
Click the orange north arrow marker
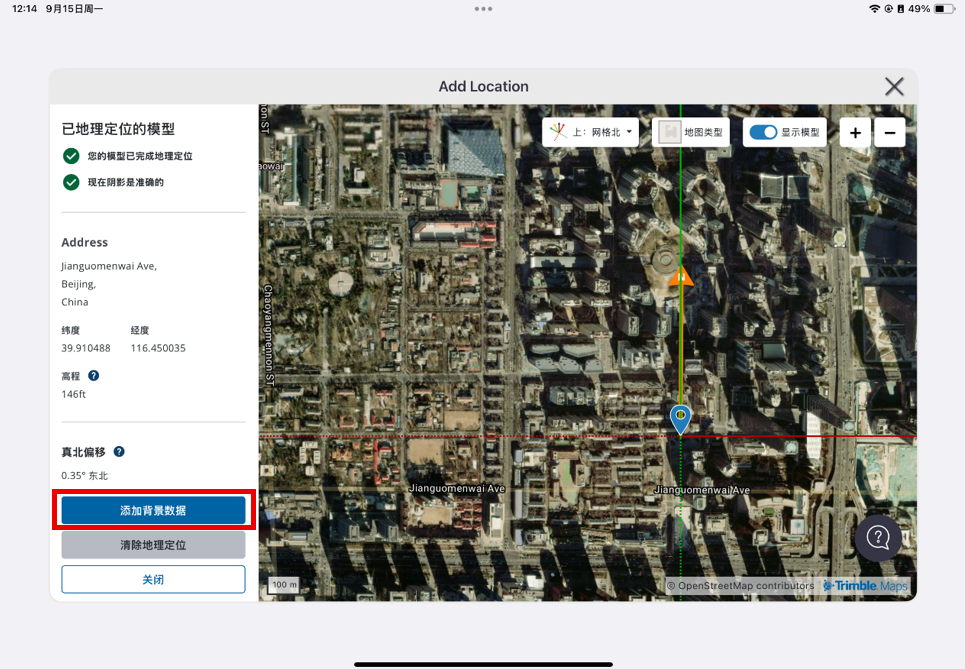click(x=682, y=276)
